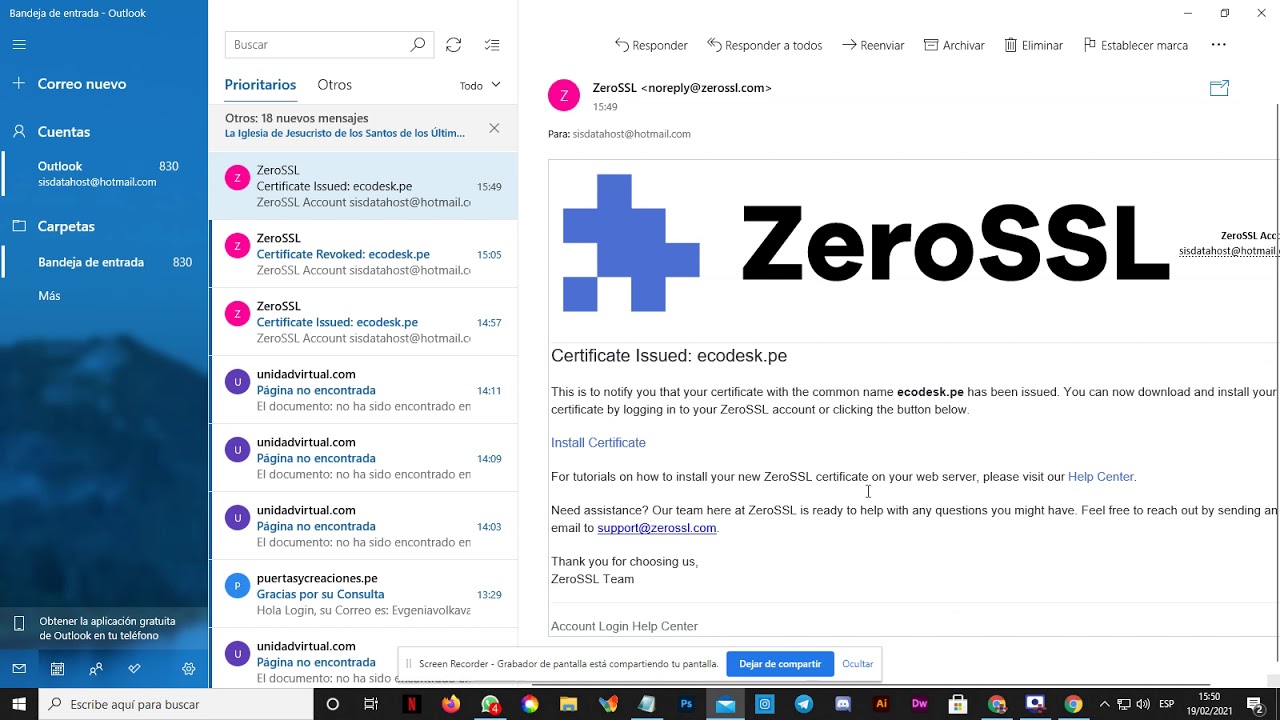Open the 14:03 unidadvirtual.com email

(x=364, y=526)
